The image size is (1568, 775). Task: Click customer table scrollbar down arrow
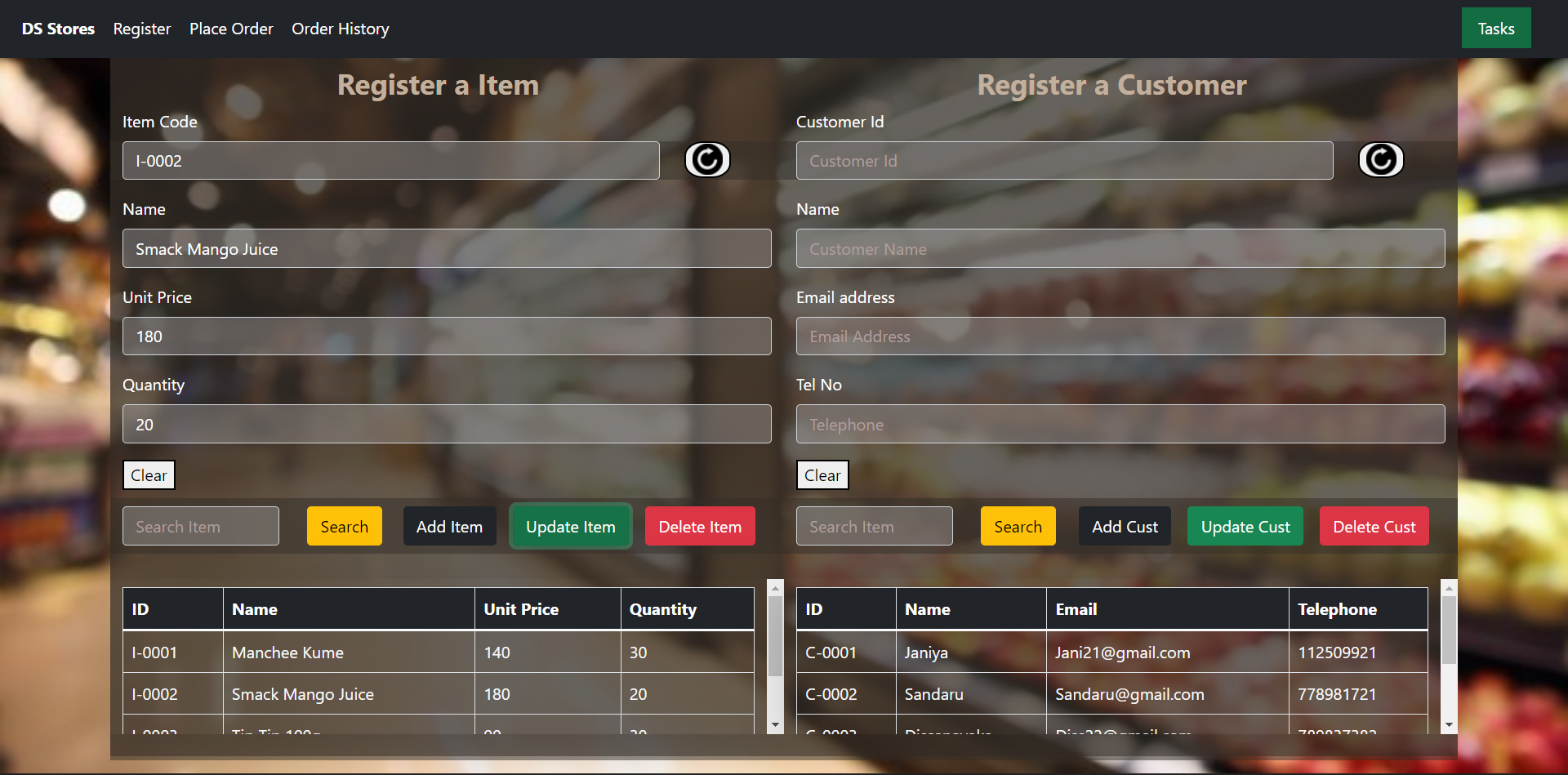click(1449, 725)
